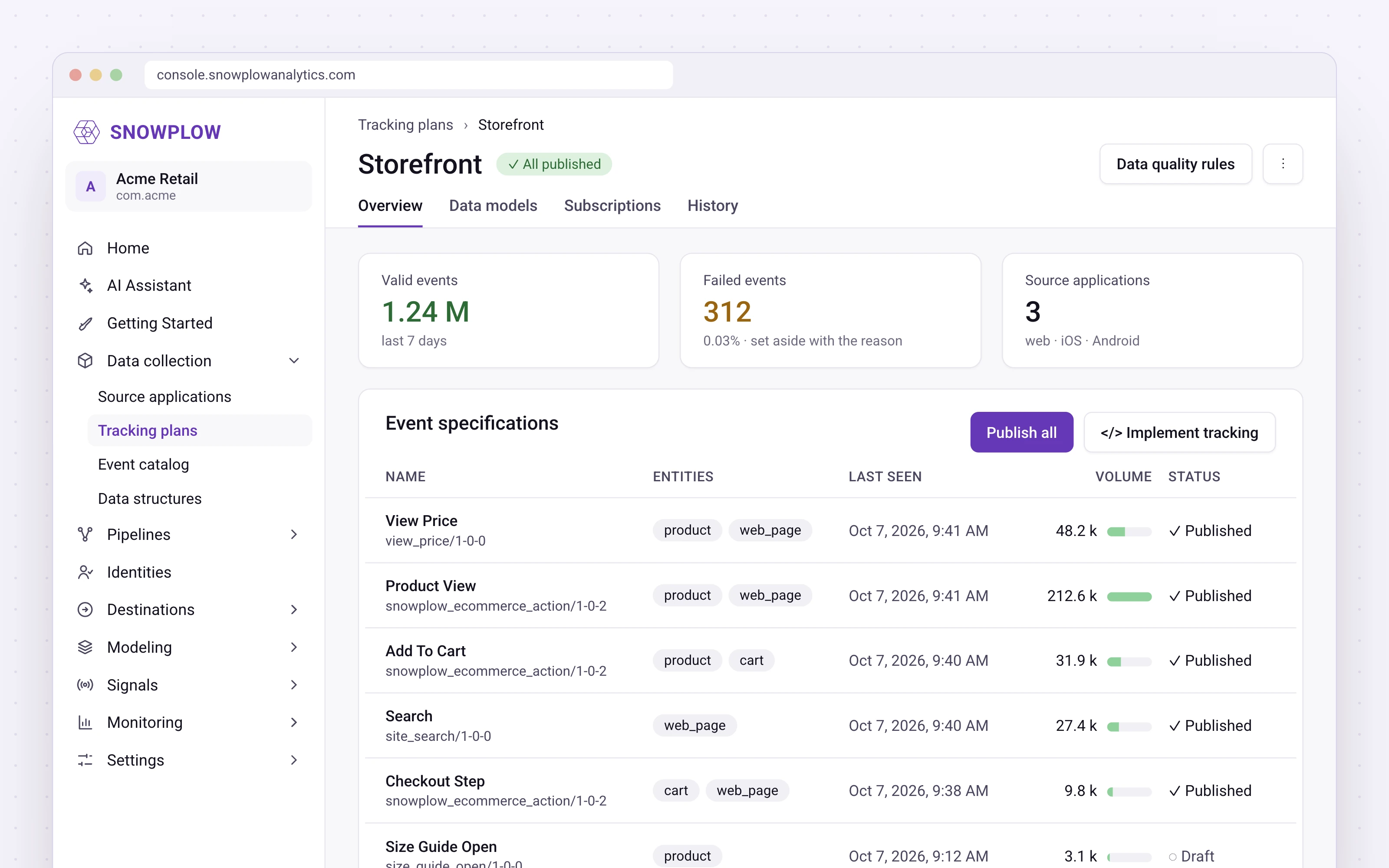Expand the Monitoring chevron
Viewport: 1389px width, 868px height.
pyautogui.click(x=294, y=722)
